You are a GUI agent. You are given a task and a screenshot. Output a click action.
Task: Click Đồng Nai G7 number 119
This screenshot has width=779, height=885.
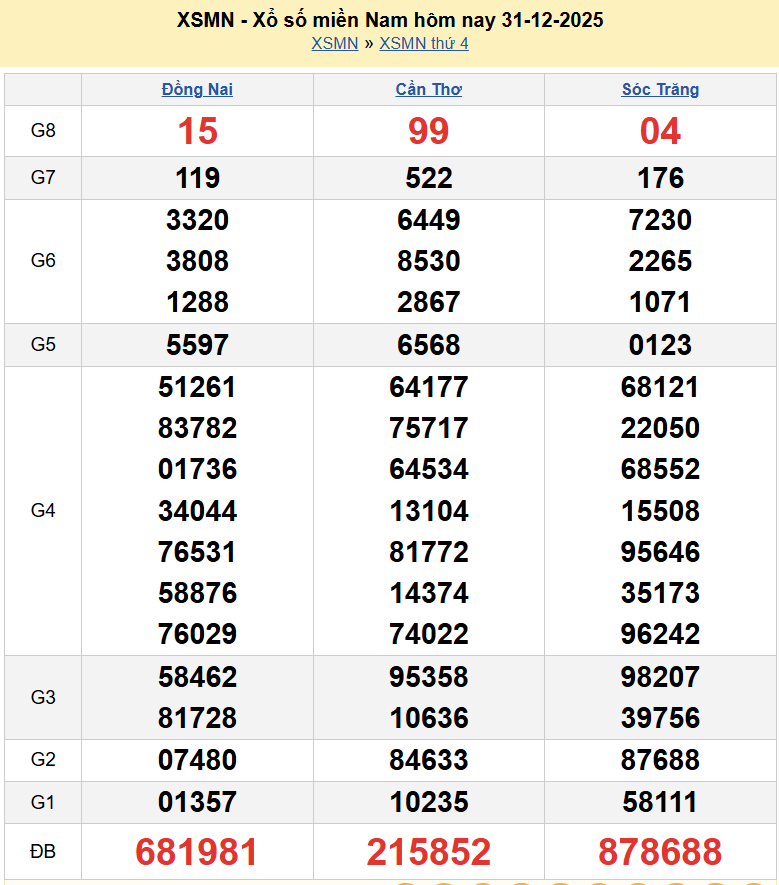tap(197, 178)
